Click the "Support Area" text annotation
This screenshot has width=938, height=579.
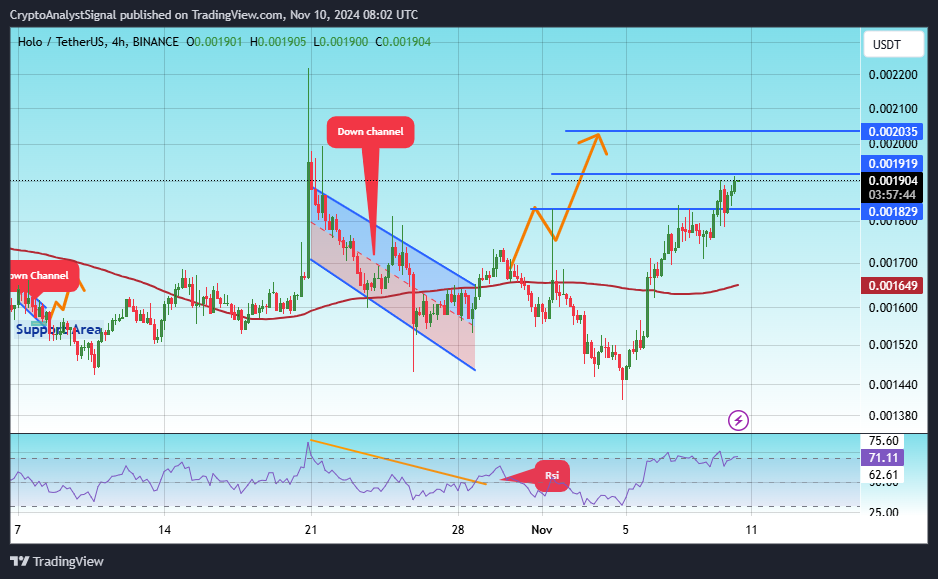59,330
